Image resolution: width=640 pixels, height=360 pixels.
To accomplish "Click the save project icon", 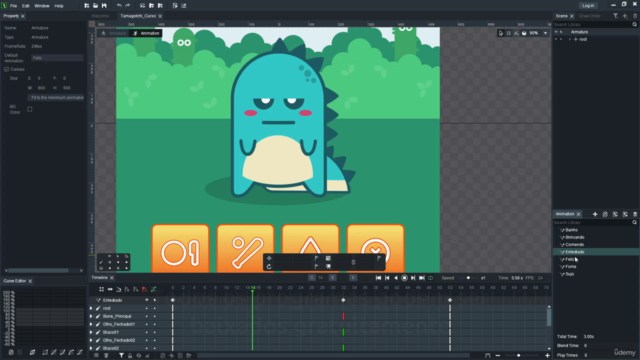I will [x=104, y=6].
